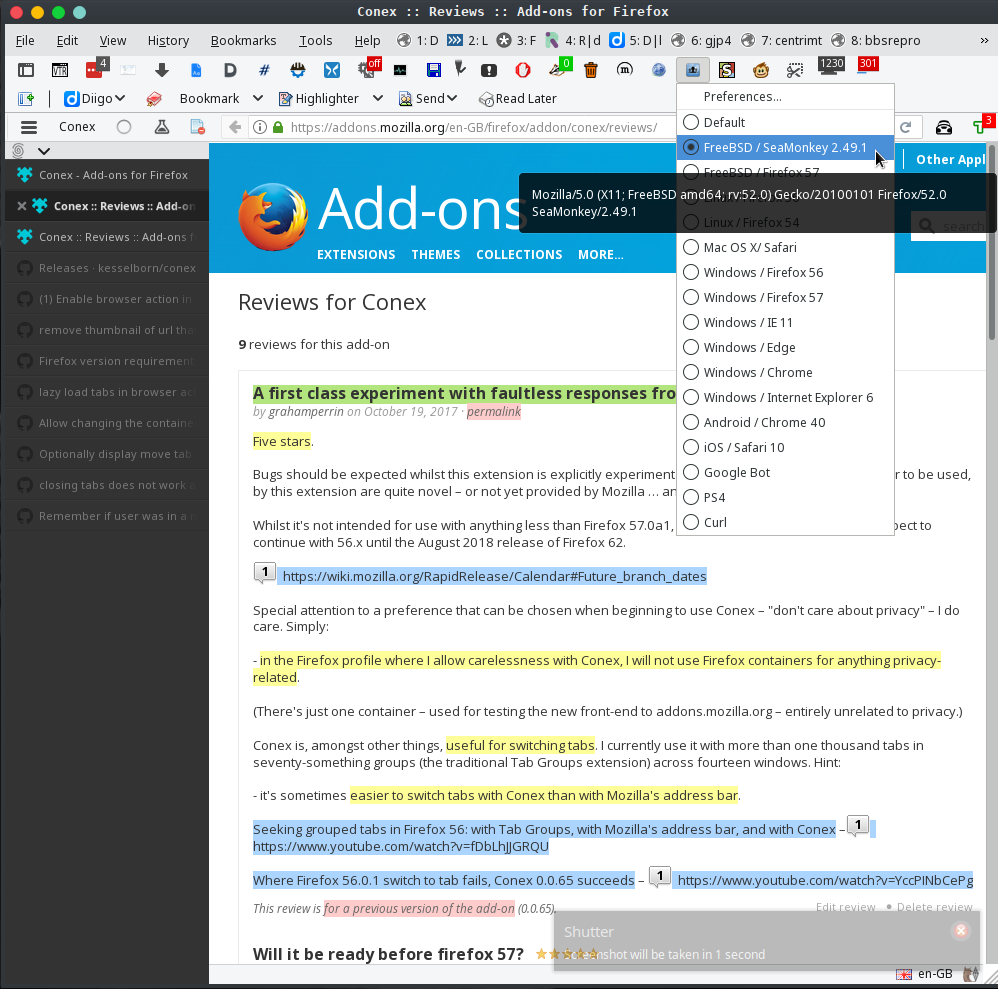998x989 pixels.
Task: Click the icon with red 301 badge
Action: pyautogui.click(x=867, y=66)
